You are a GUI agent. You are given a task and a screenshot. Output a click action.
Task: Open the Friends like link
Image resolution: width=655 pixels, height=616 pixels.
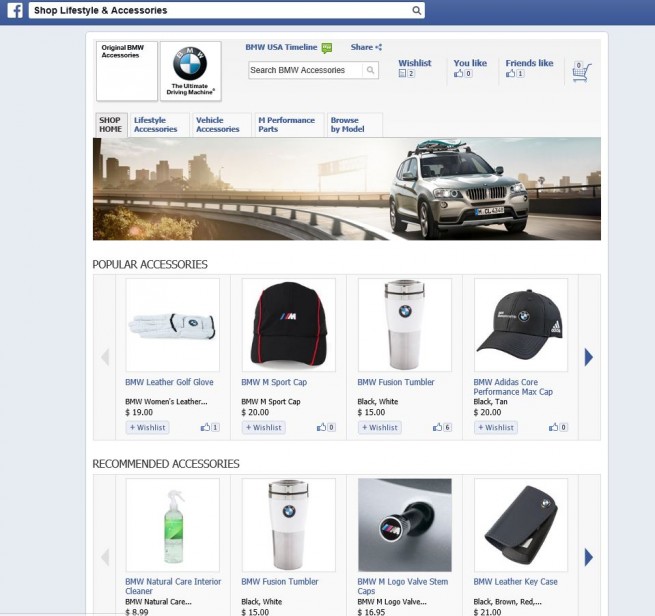point(529,63)
